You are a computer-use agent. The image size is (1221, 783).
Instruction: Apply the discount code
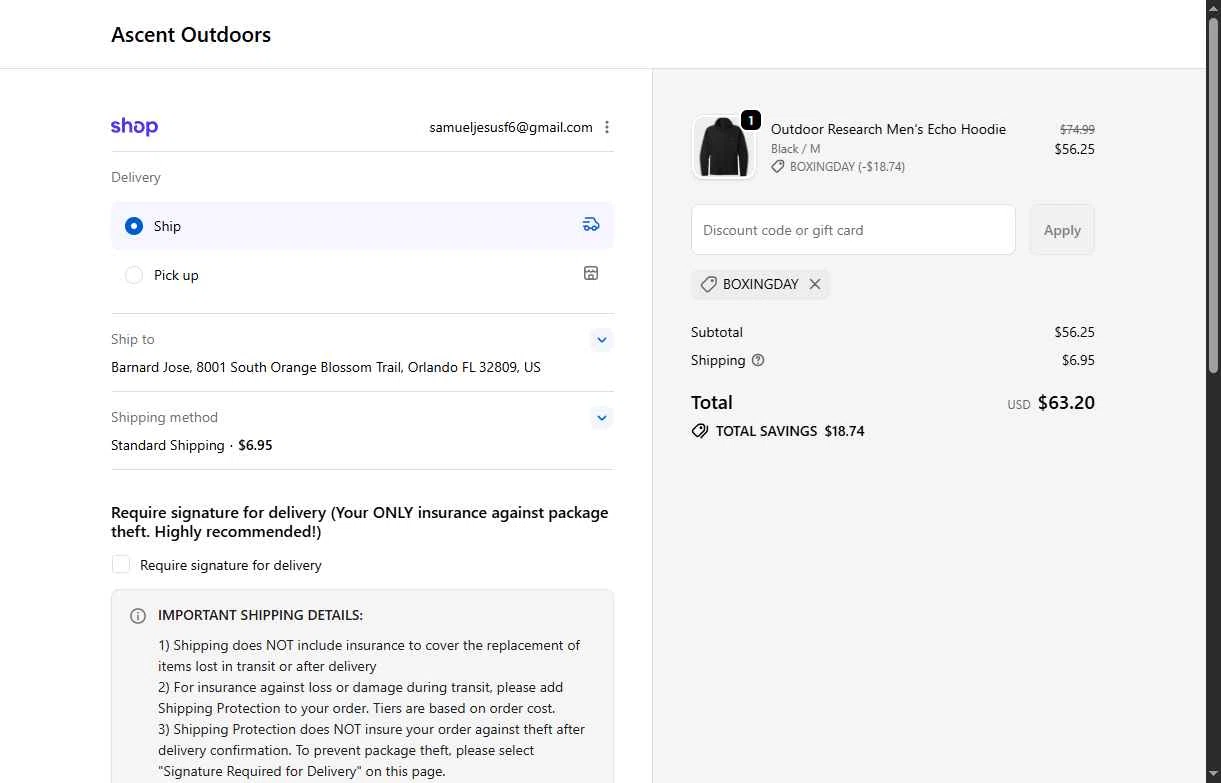click(1062, 230)
